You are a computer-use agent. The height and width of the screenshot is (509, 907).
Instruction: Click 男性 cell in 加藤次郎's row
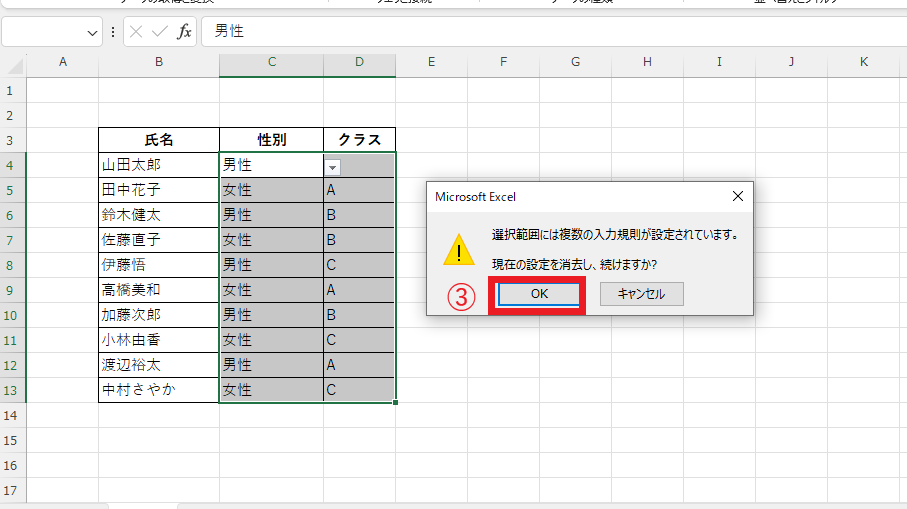click(x=272, y=315)
